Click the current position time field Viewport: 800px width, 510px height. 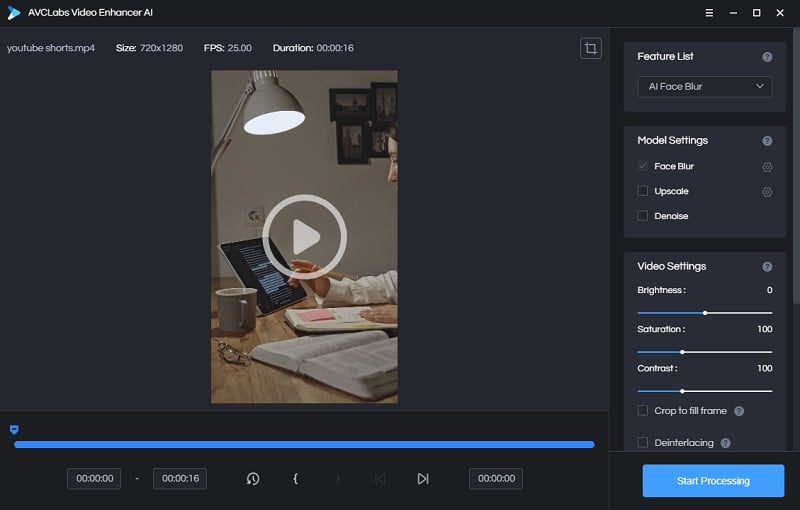[x=496, y=479]
